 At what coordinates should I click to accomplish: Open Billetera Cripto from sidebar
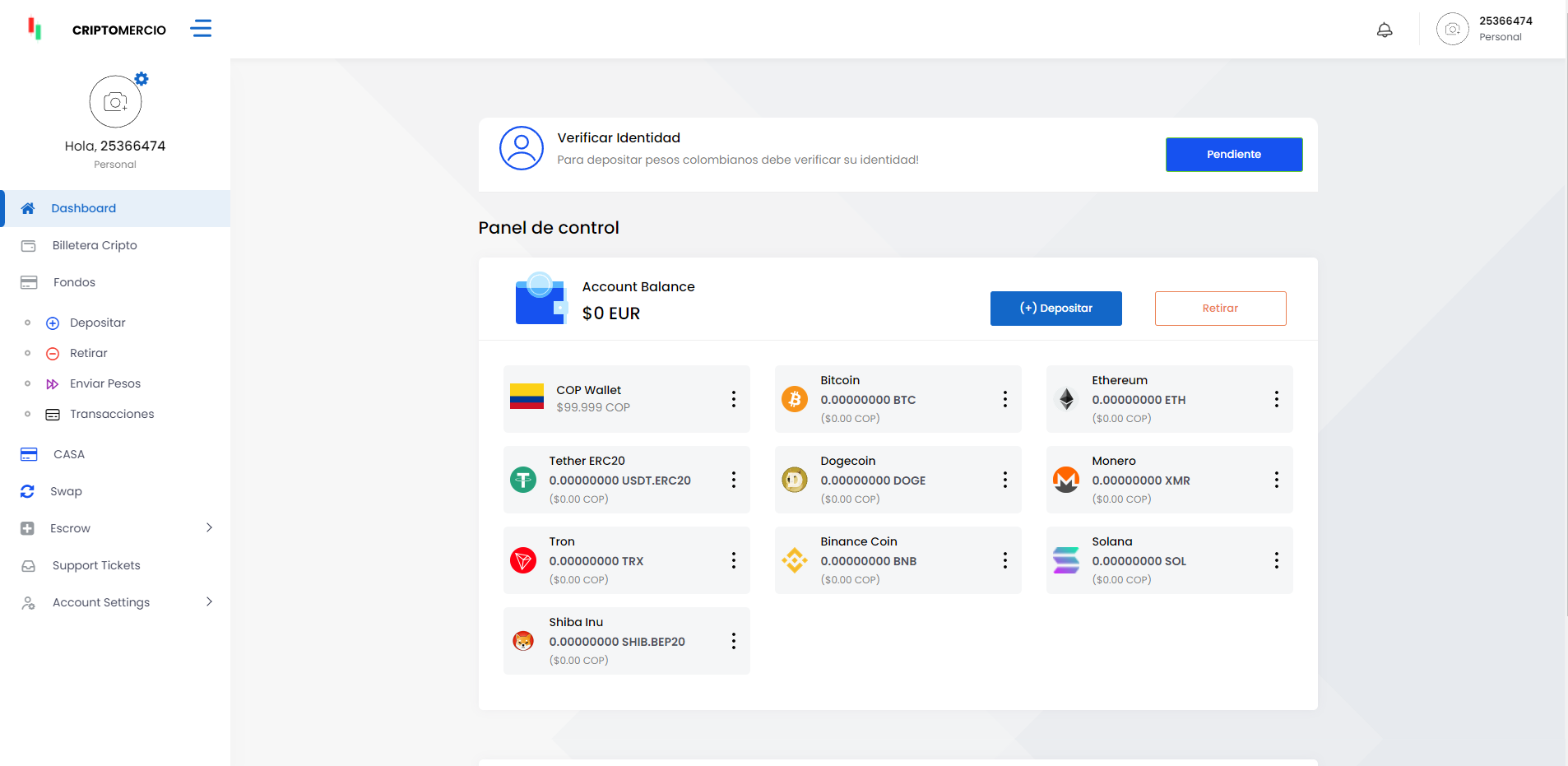[95, 245]
